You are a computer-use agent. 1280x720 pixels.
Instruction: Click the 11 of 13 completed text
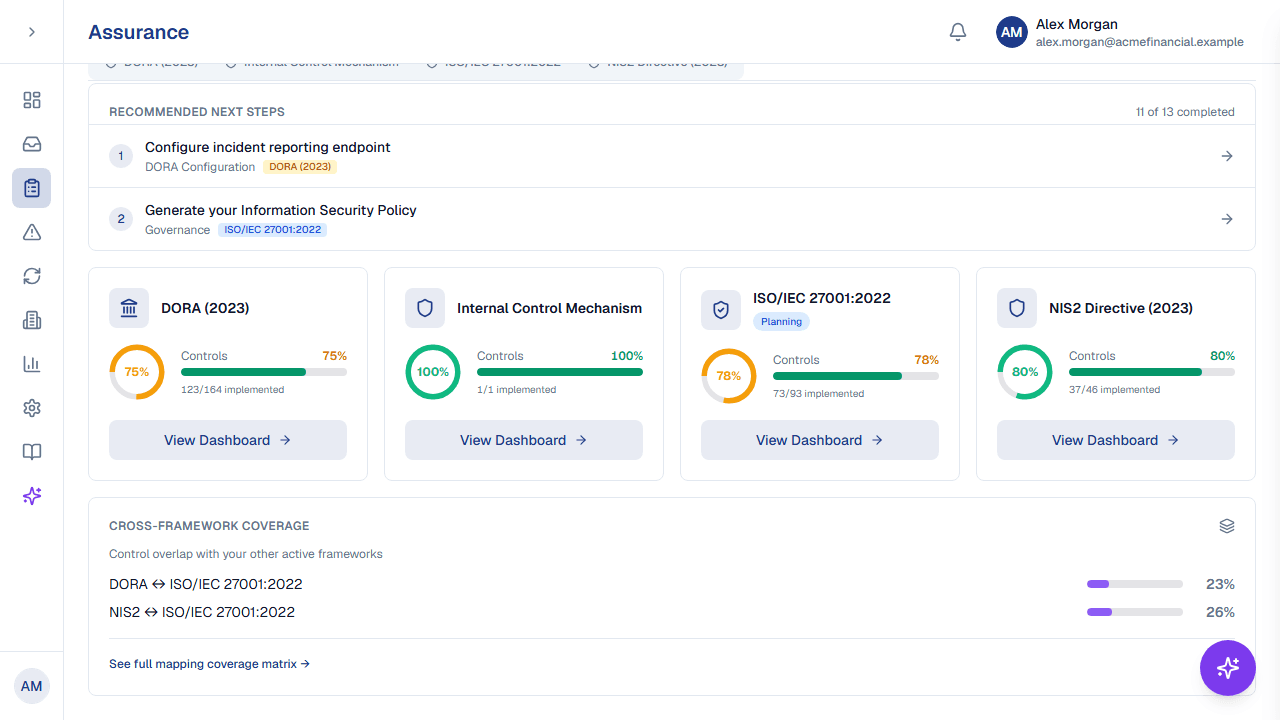pos(1185,112)
